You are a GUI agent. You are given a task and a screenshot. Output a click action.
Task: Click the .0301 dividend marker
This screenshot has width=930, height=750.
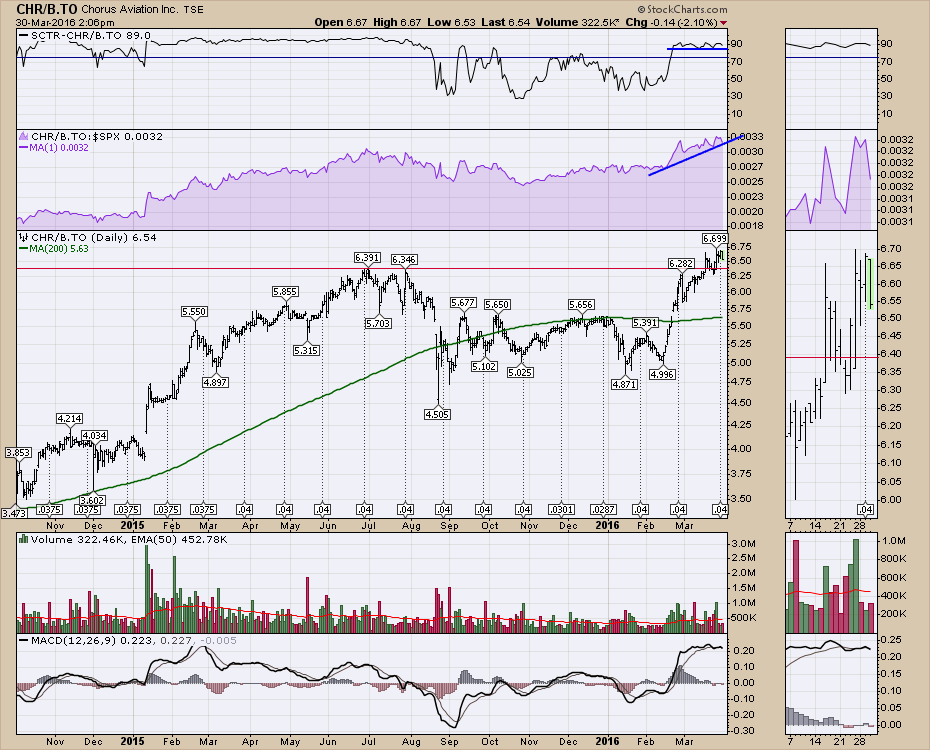coord(561,510)
